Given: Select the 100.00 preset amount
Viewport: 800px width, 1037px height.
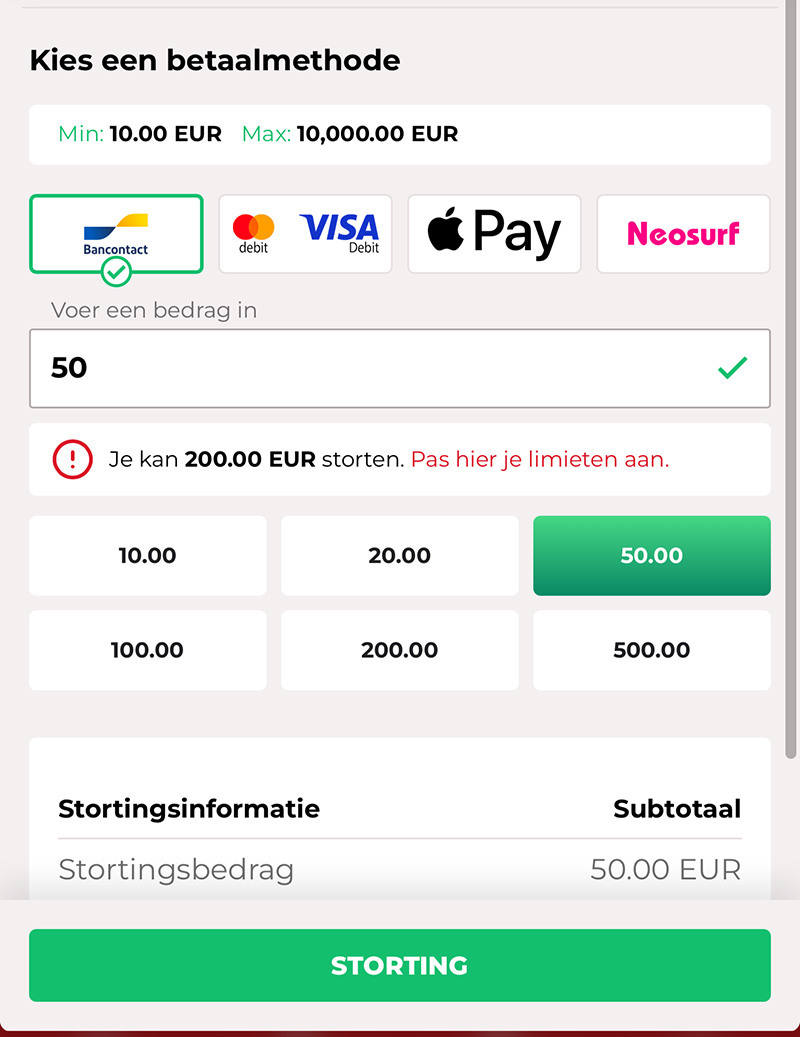Looking at the screenshot, I should (147, 650).
